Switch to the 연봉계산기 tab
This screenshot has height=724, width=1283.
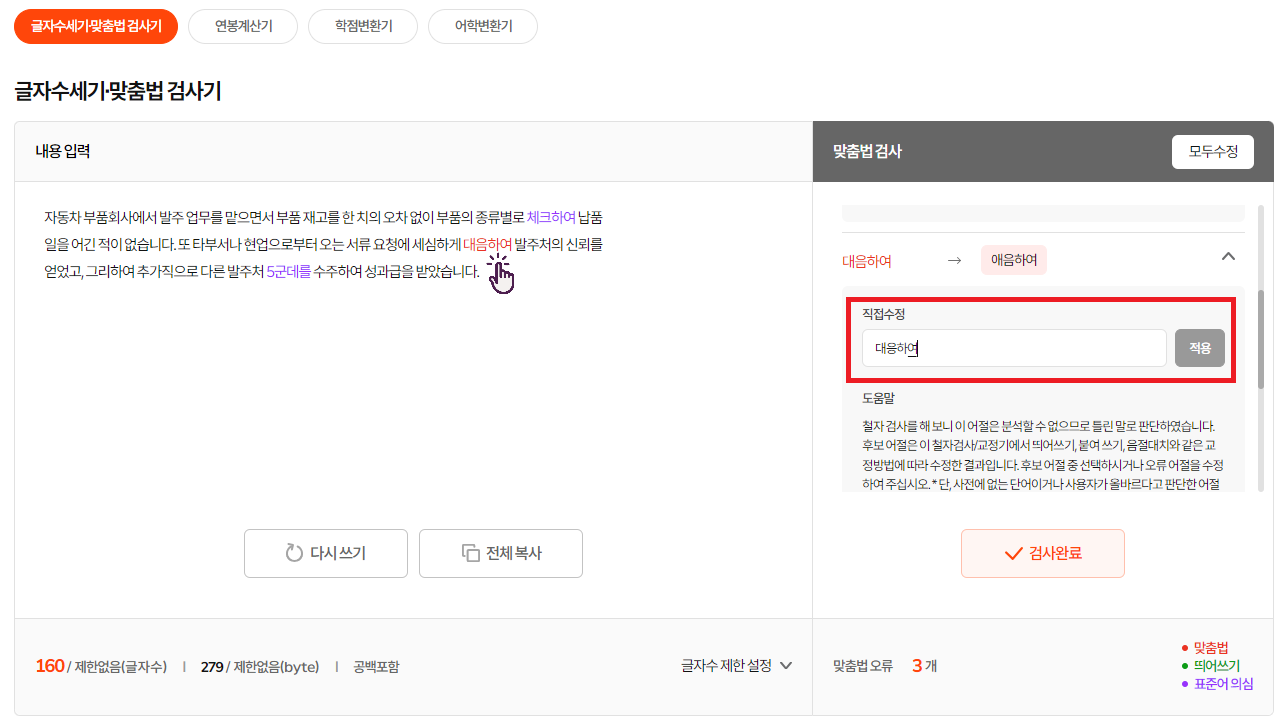[242, 27]
